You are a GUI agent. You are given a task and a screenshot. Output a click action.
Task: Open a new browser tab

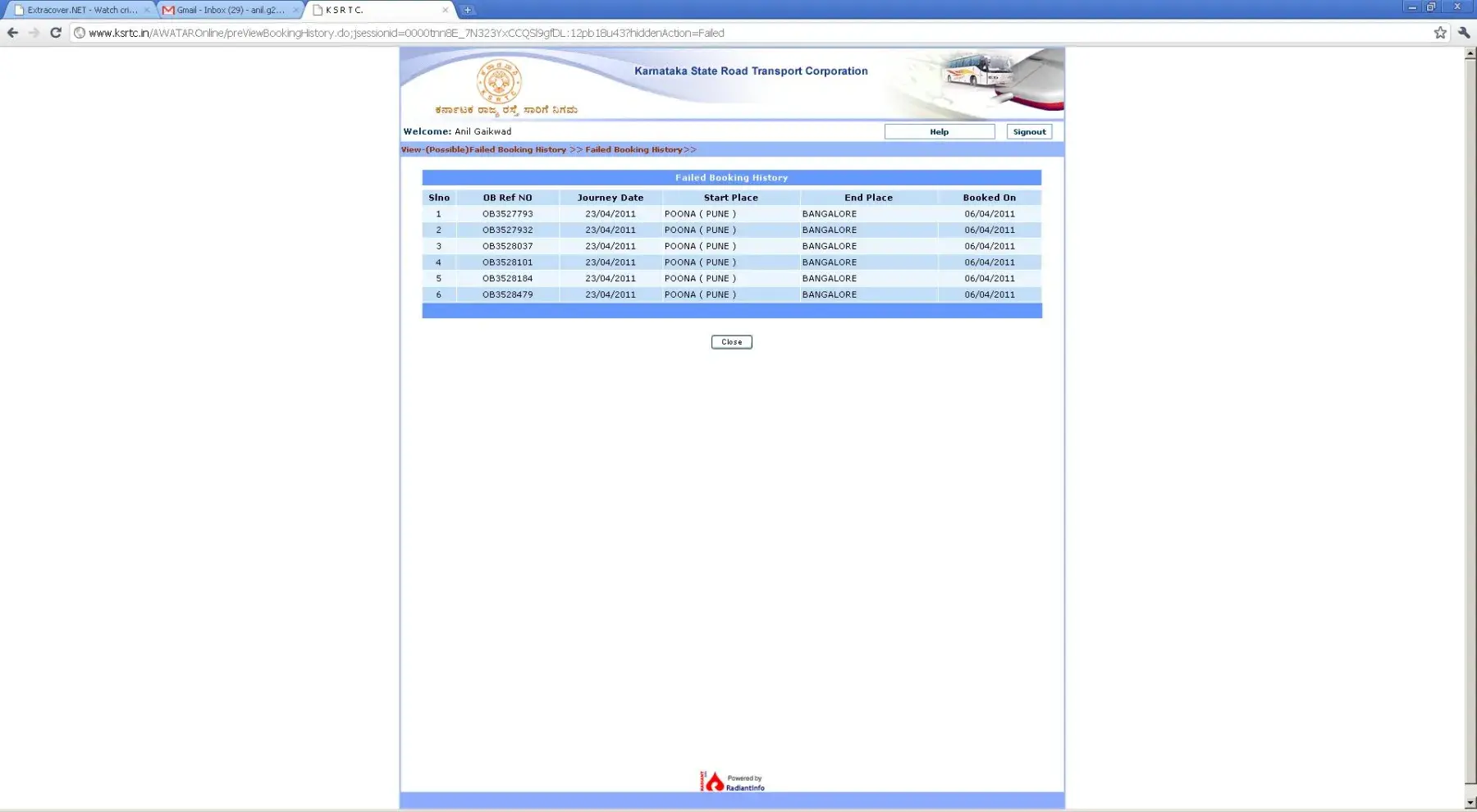(467, 10)
